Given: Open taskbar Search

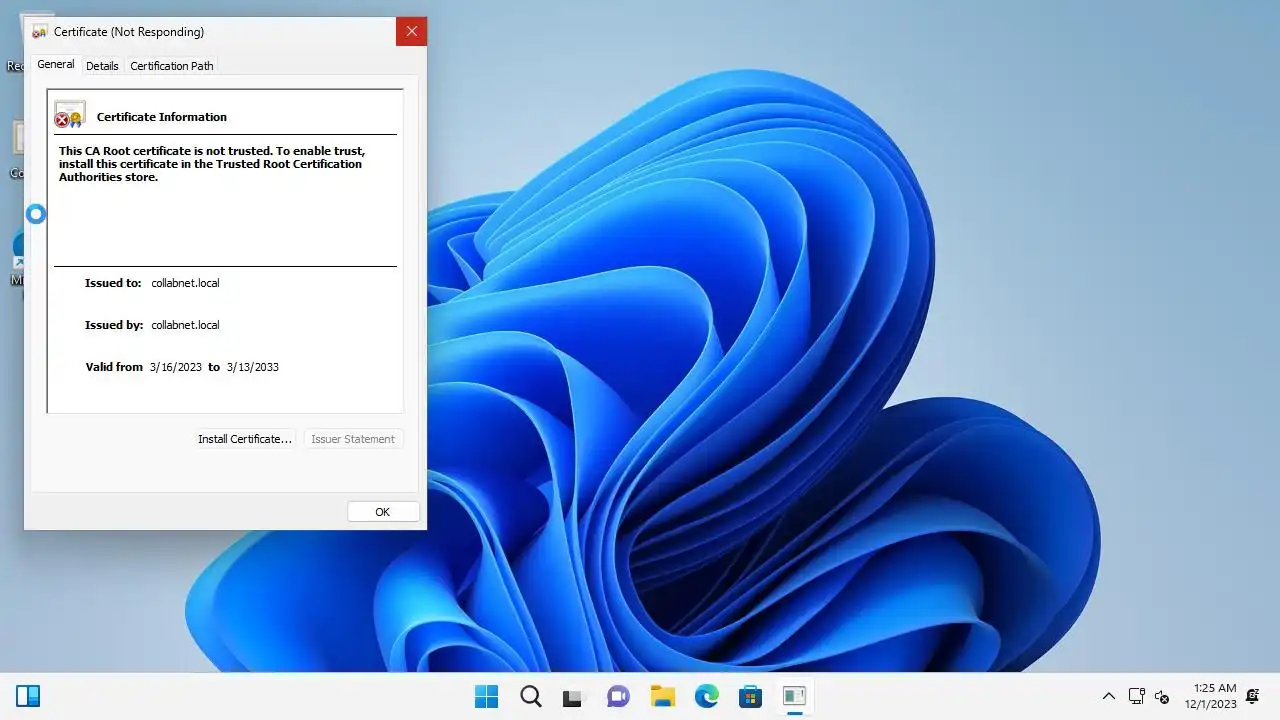Looking at the screenshot, I should point(531,696).
